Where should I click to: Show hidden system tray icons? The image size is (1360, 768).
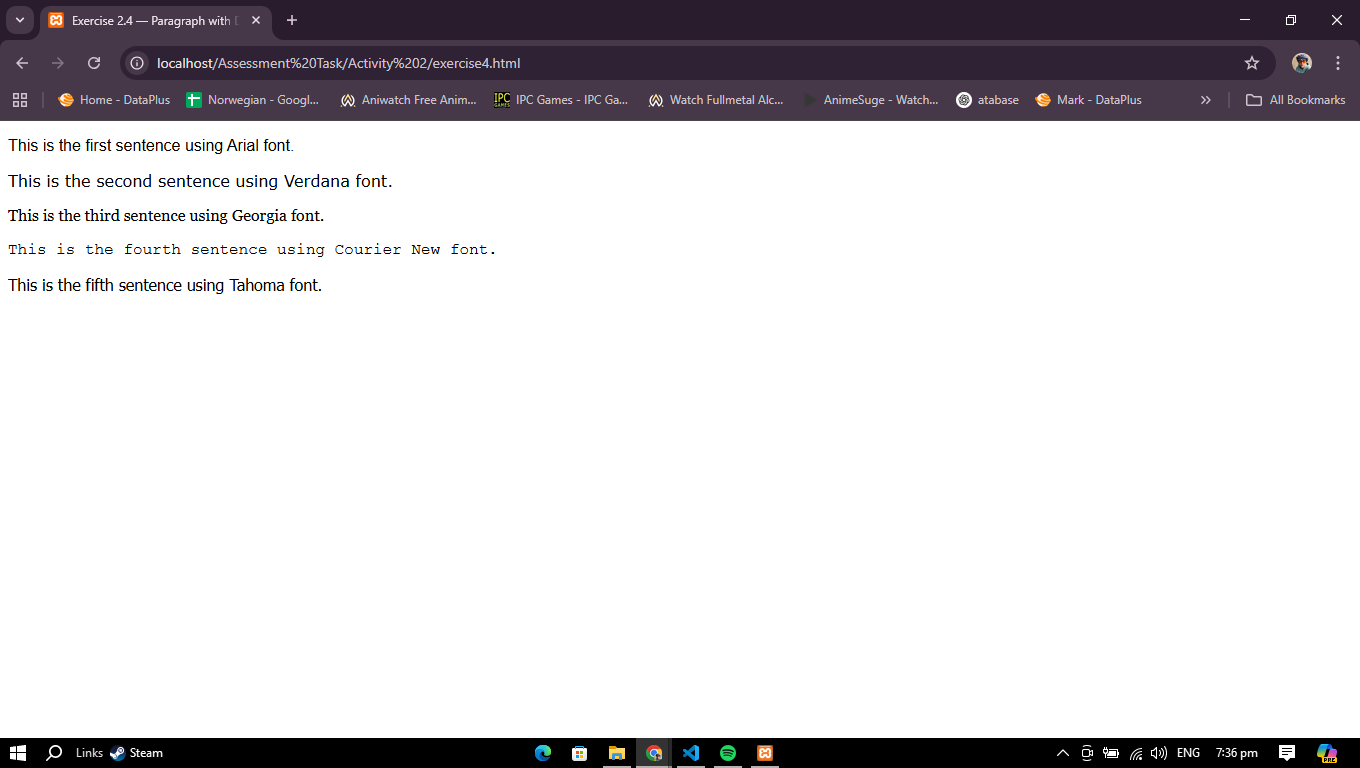tap(1063, 753)
